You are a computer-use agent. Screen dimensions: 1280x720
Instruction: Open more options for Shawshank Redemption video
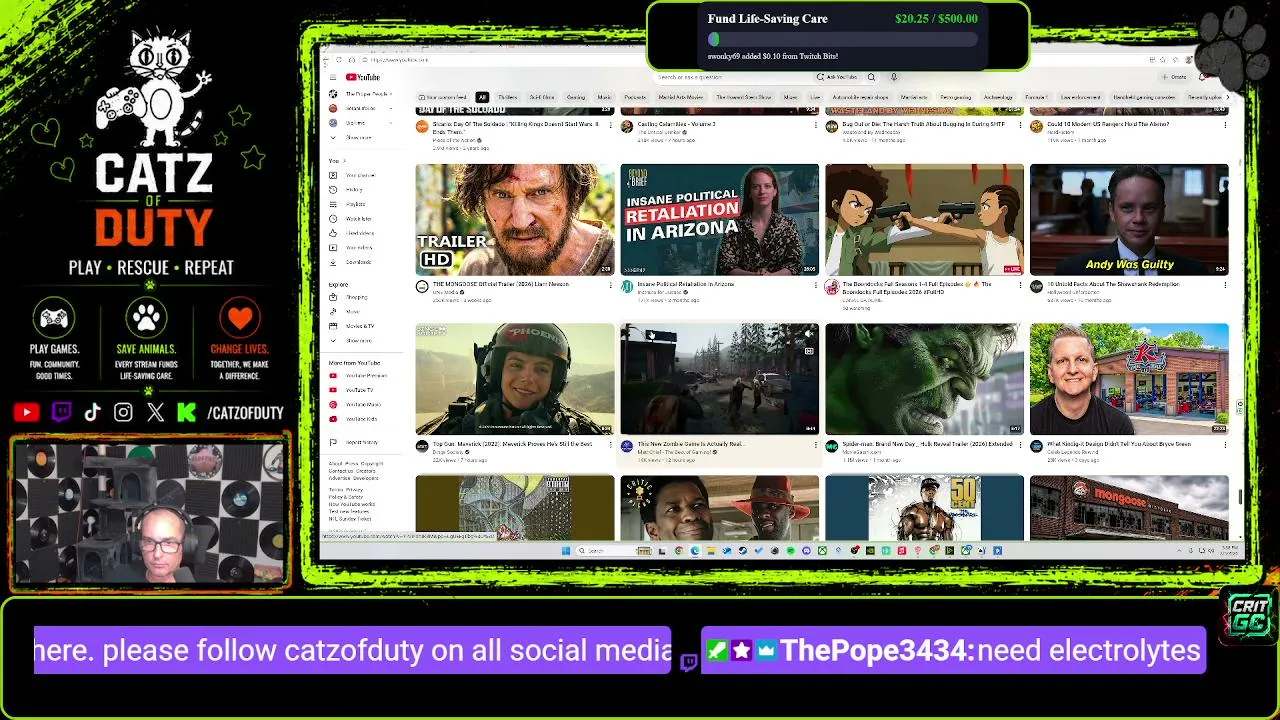coord(1225,286)
